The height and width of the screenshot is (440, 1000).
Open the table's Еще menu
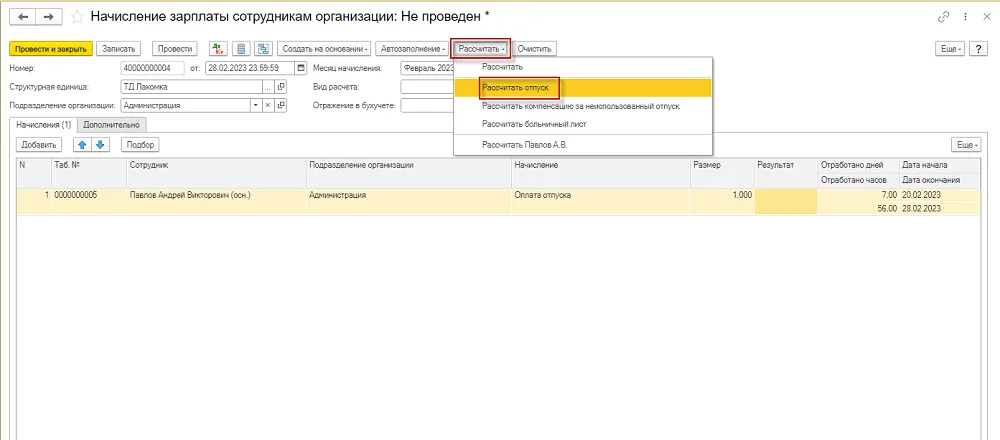point(966,145)
